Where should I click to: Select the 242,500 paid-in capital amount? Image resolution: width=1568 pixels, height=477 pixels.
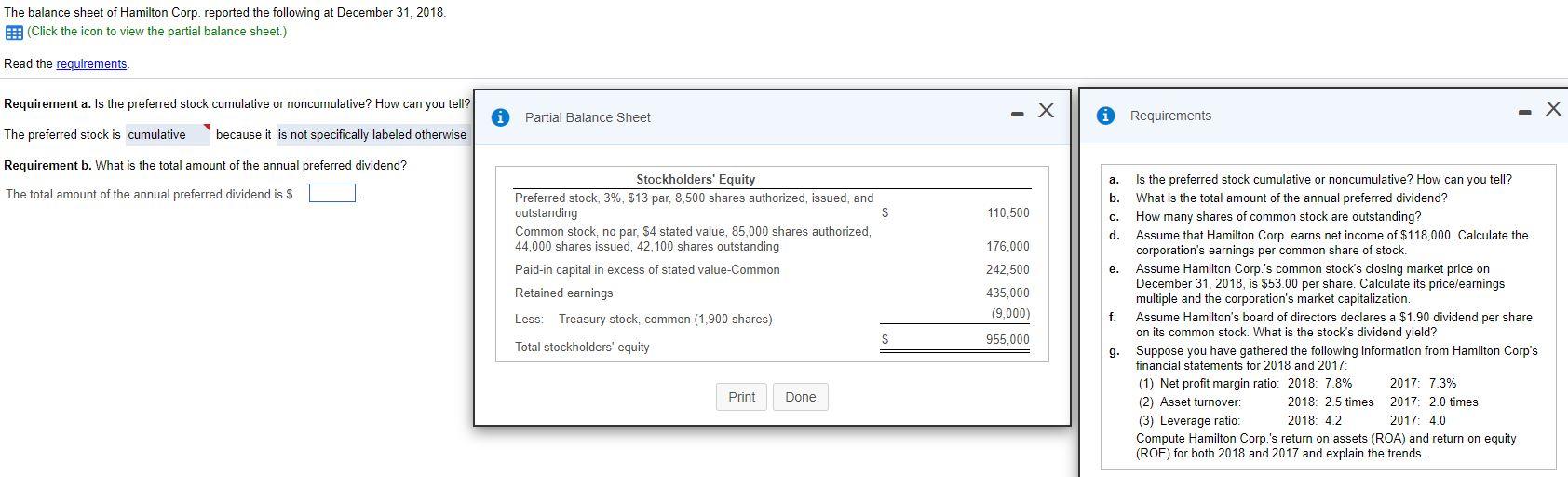coord(1008,269)
